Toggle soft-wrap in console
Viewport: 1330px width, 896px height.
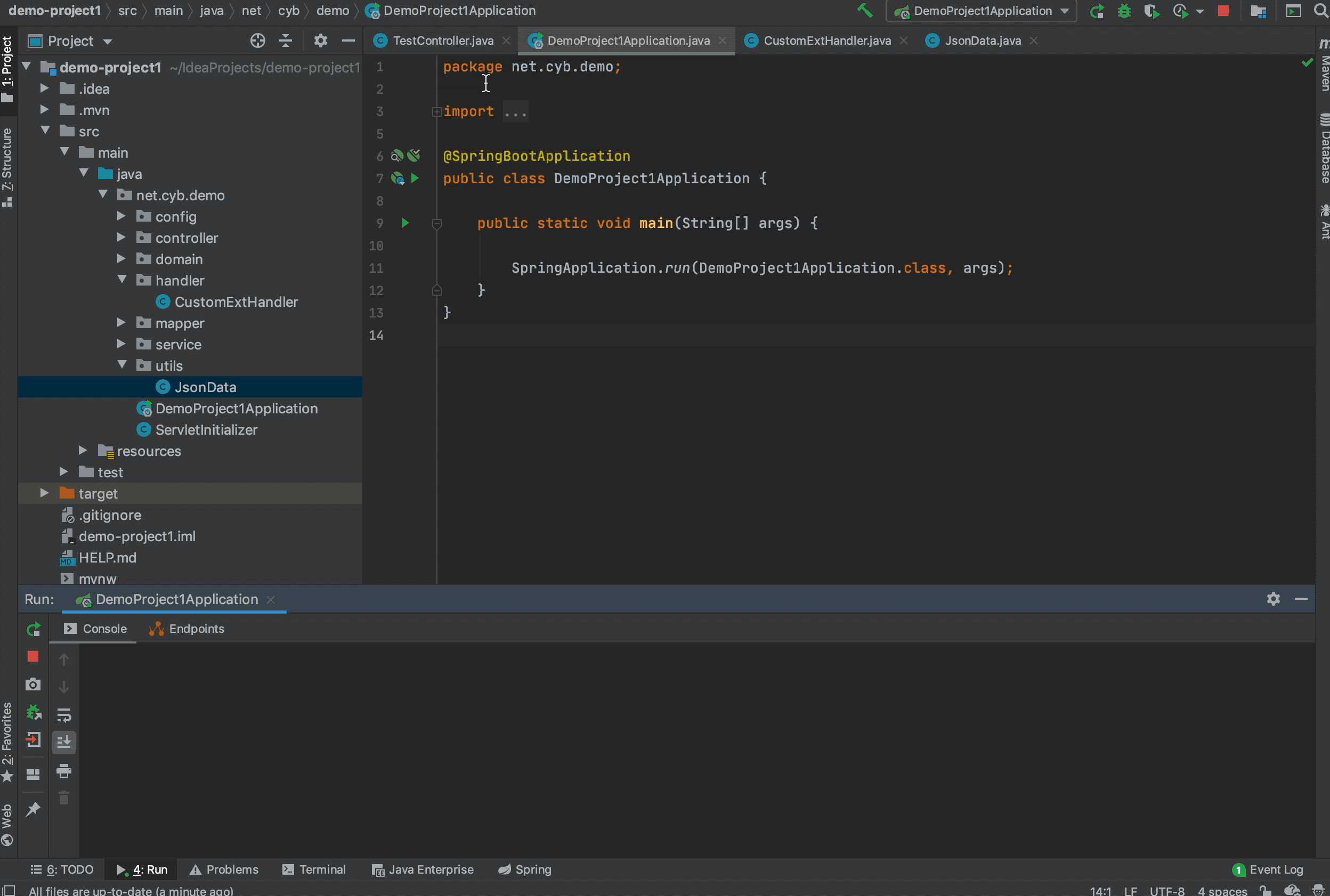tap(64, 715)
